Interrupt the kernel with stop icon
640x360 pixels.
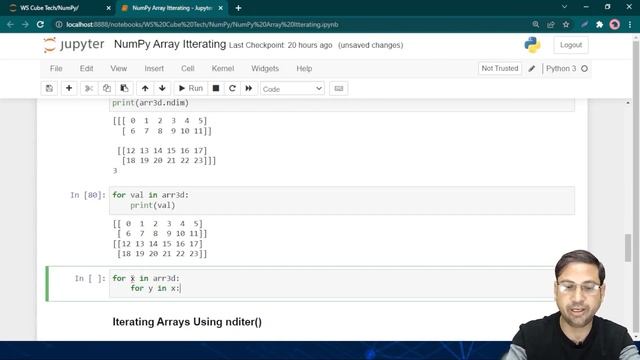(216, 89)
